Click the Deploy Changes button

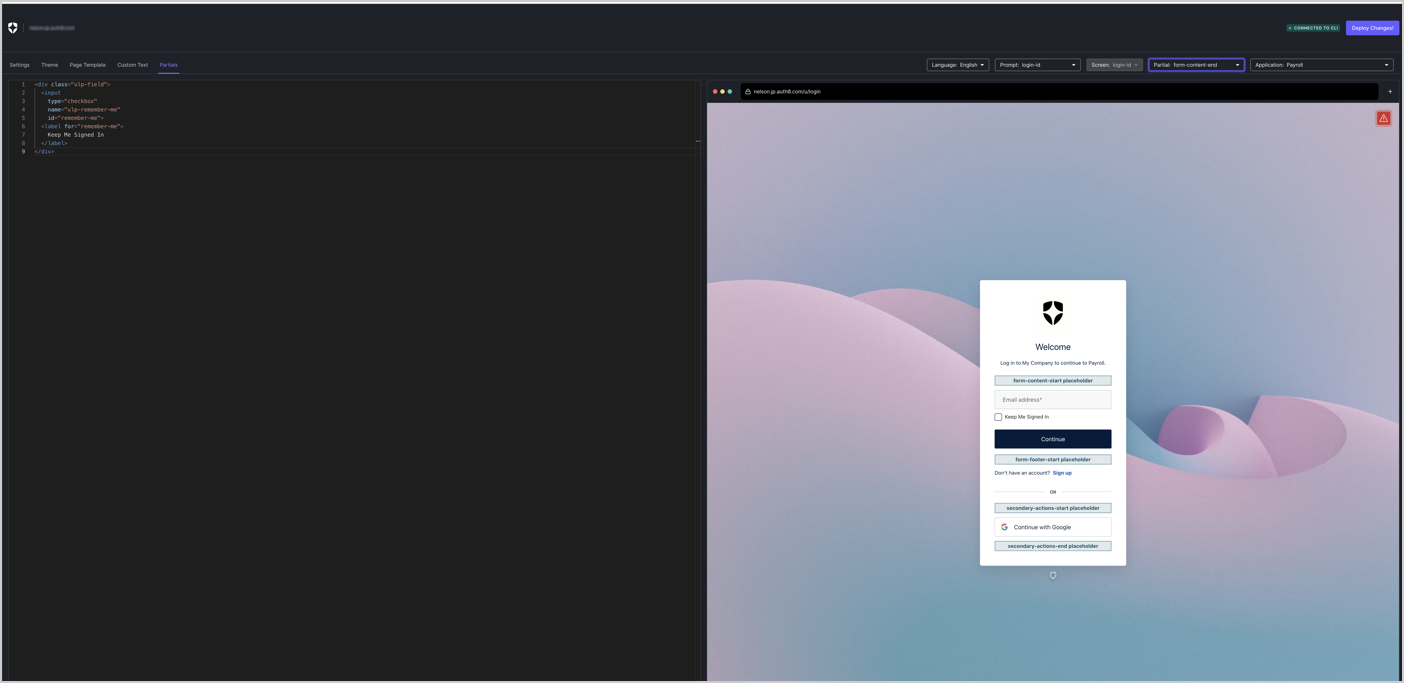point(1372,28)
